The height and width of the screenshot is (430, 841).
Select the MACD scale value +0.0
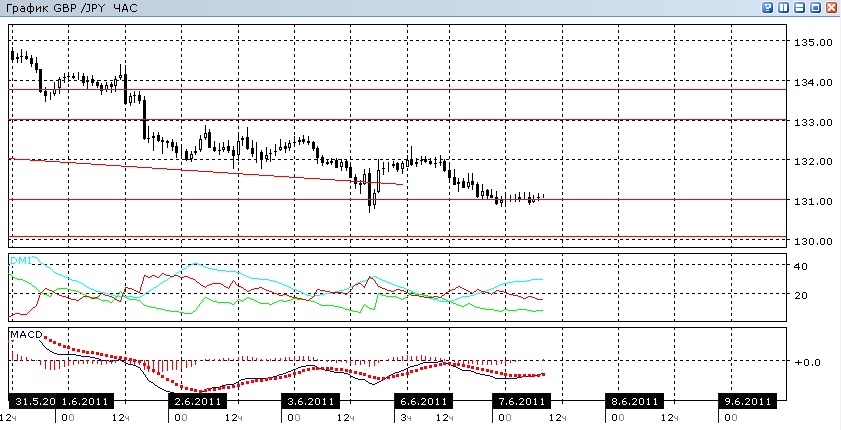(808, 362)
